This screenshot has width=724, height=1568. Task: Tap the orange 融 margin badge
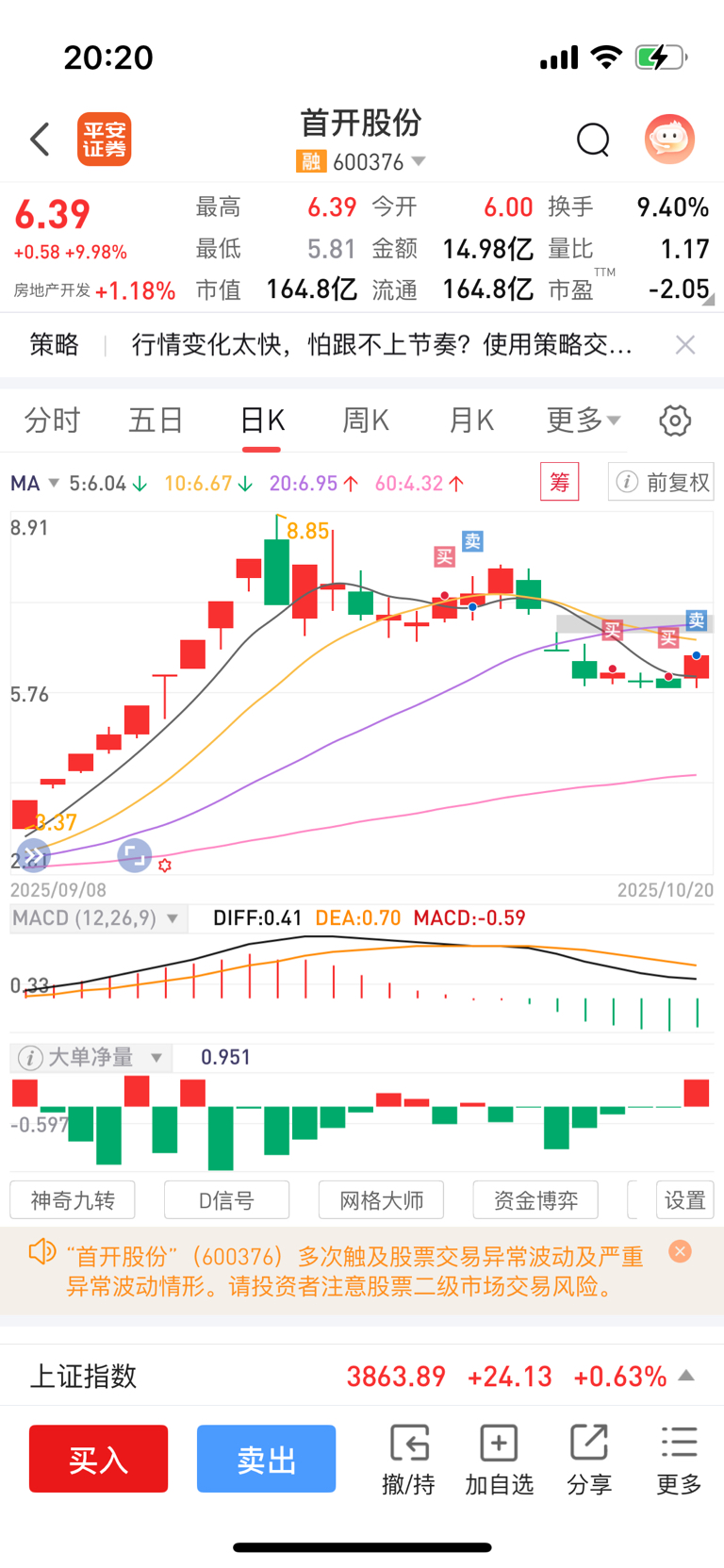pyautogui.click(x=311, y=162)
